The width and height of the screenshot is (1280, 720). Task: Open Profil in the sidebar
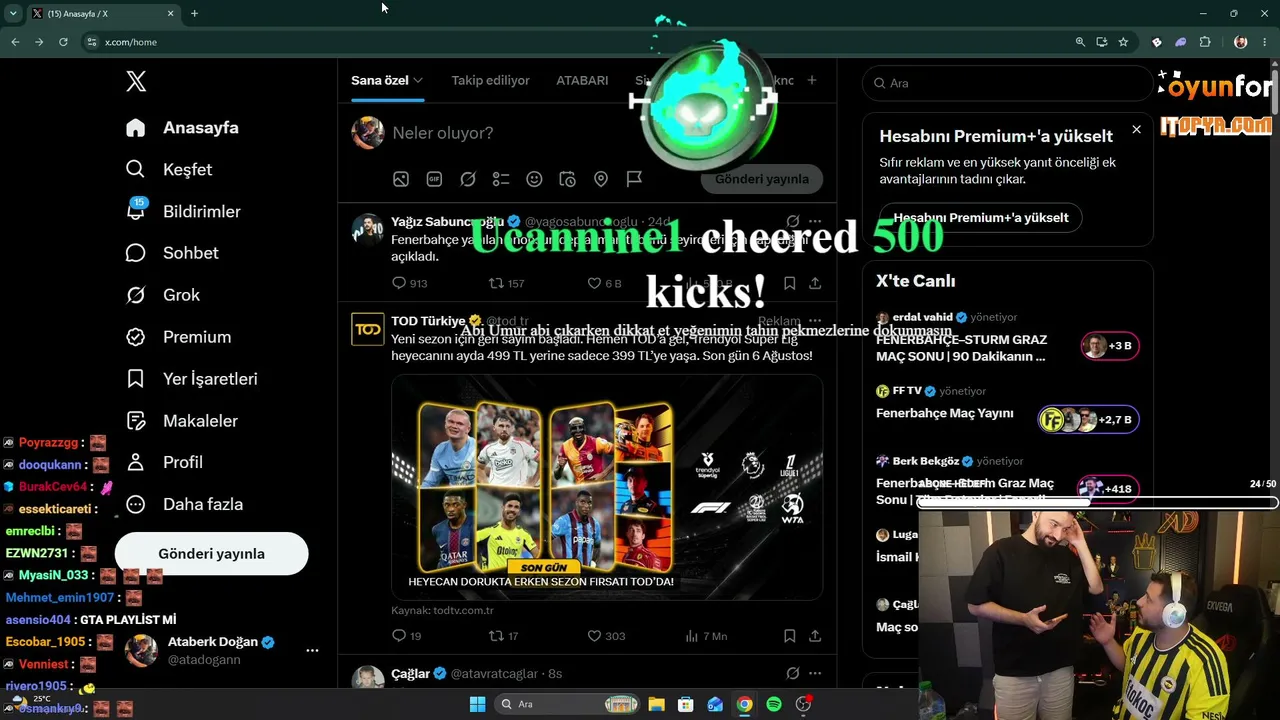click(165, 462)
